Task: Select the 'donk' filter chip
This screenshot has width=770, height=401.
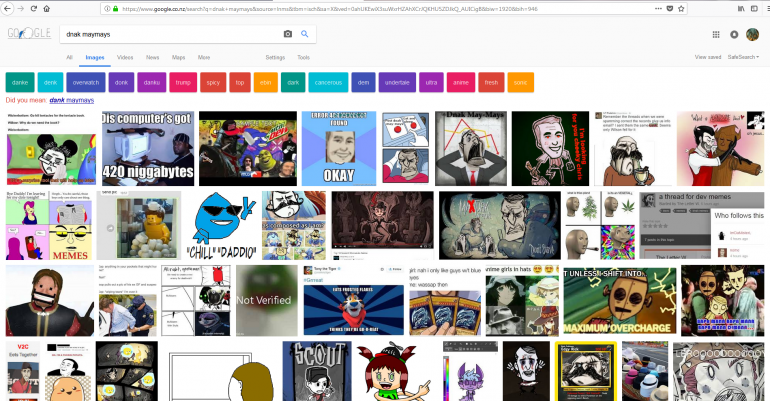Action: click(121, 82)
